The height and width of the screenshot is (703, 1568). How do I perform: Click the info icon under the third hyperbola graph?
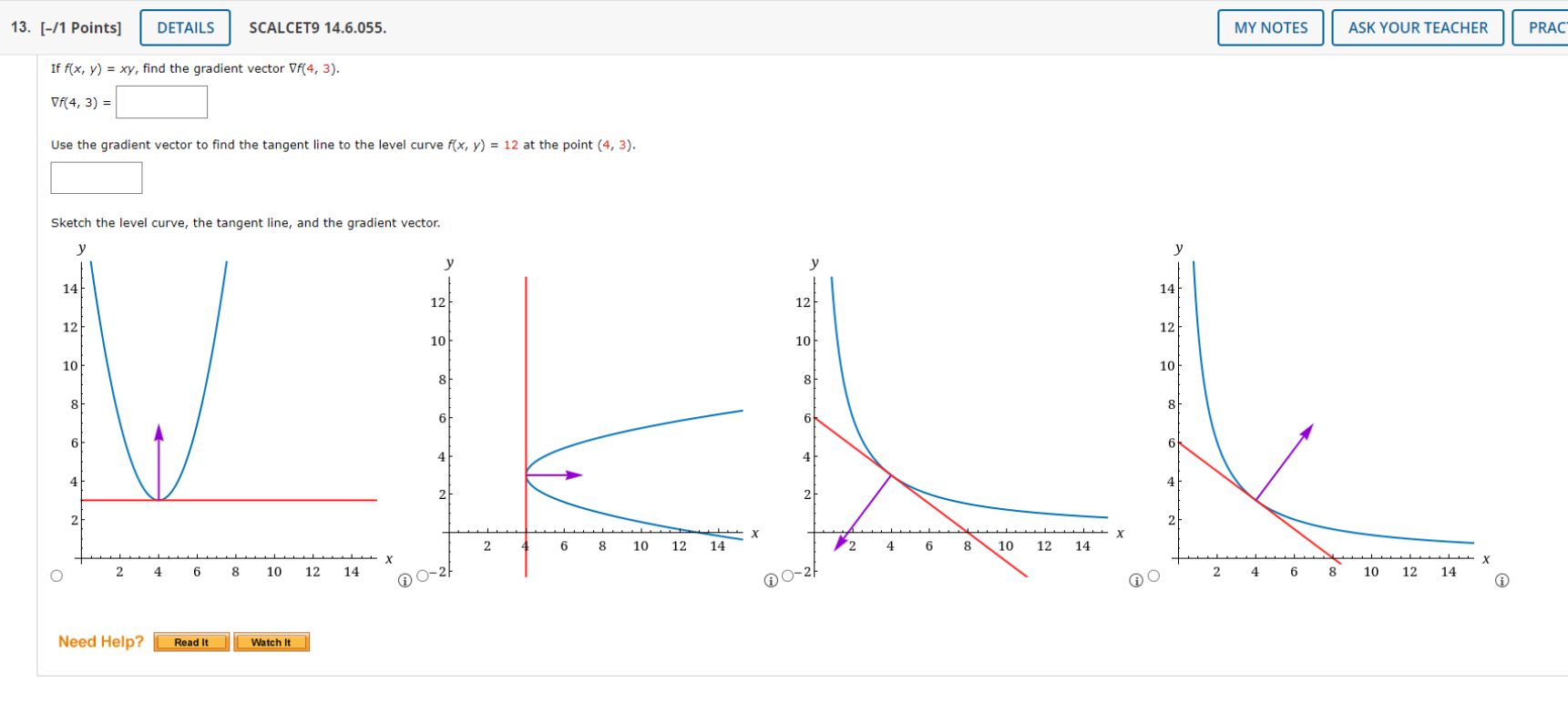point(1136,580)
